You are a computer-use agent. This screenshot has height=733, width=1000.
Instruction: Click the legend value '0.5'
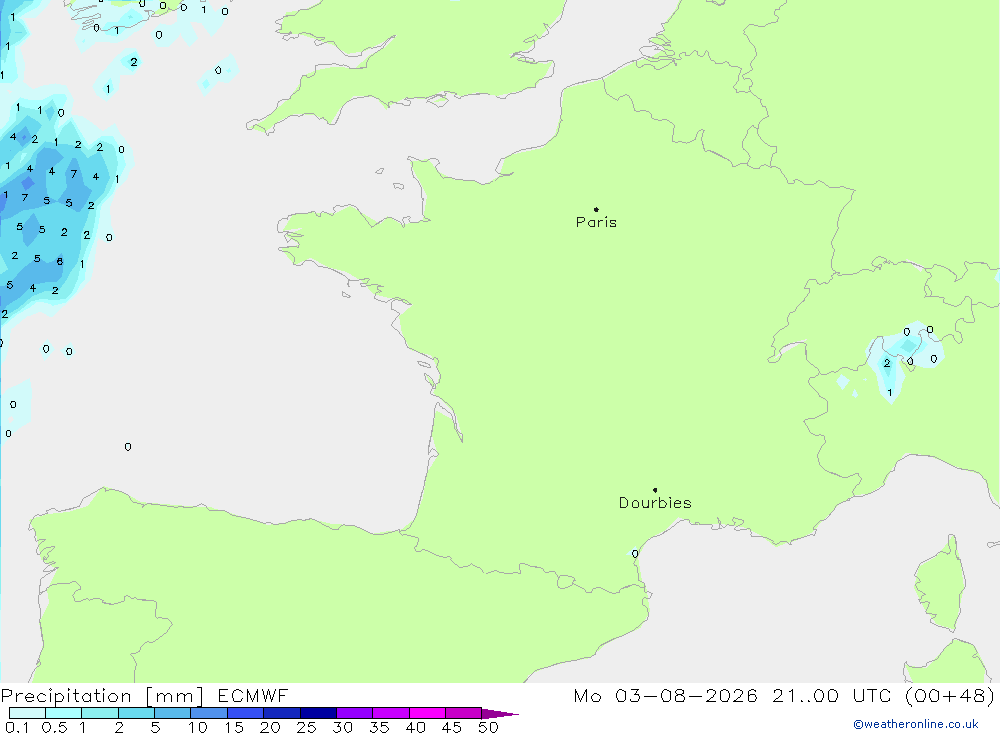(54, 727)
